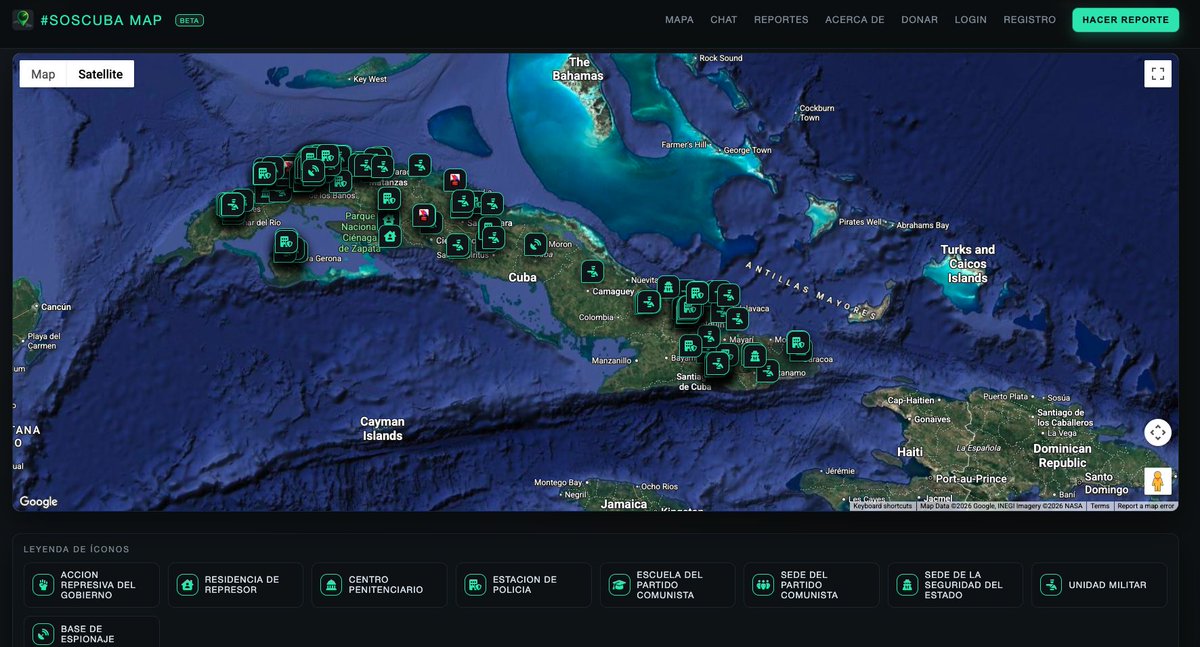
Task: Select military unit marker northwest of Camaguey
Action: pyautogui.click(x=592, y=271)
